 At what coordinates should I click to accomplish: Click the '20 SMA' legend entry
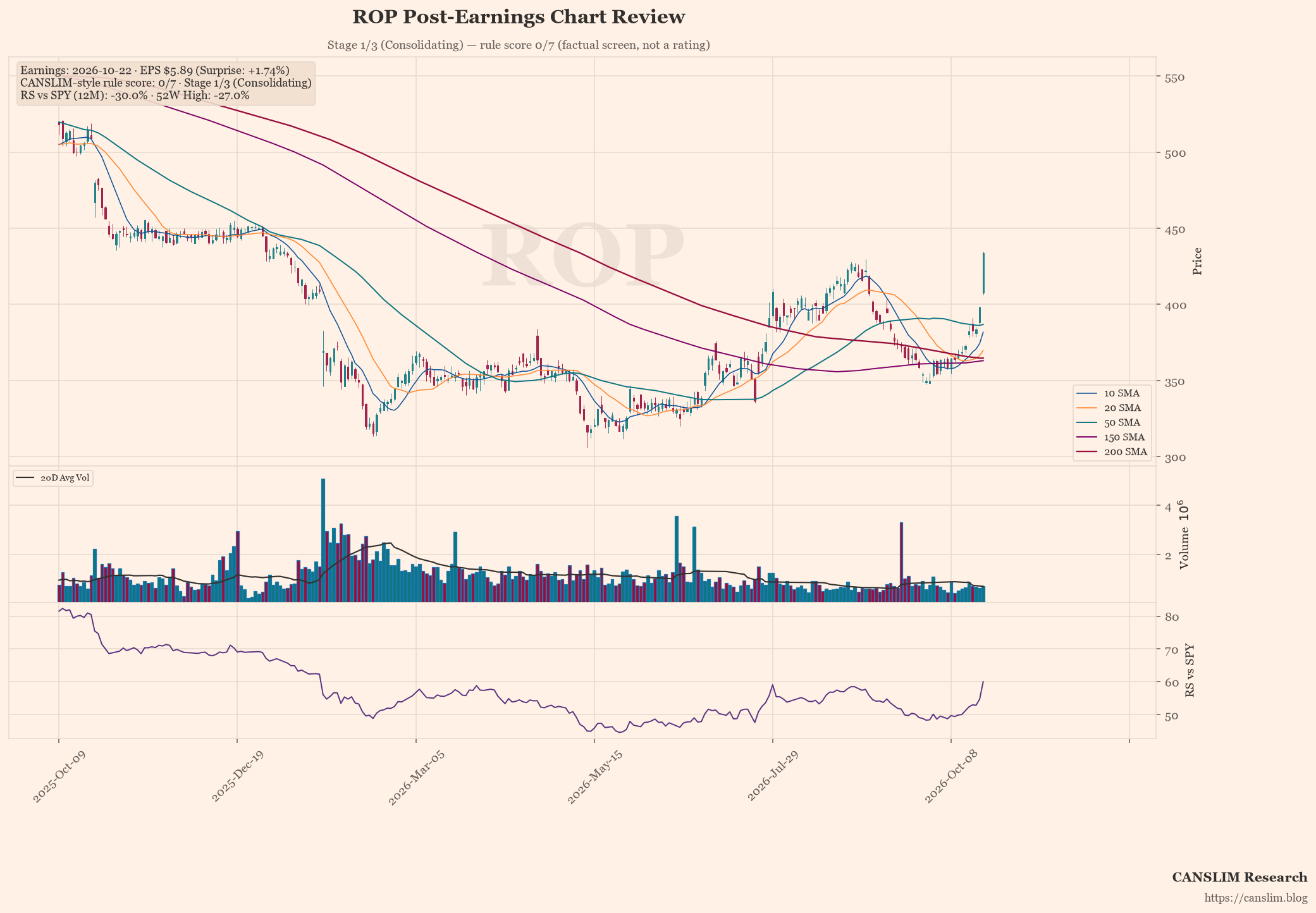(x=1112, y=408)
